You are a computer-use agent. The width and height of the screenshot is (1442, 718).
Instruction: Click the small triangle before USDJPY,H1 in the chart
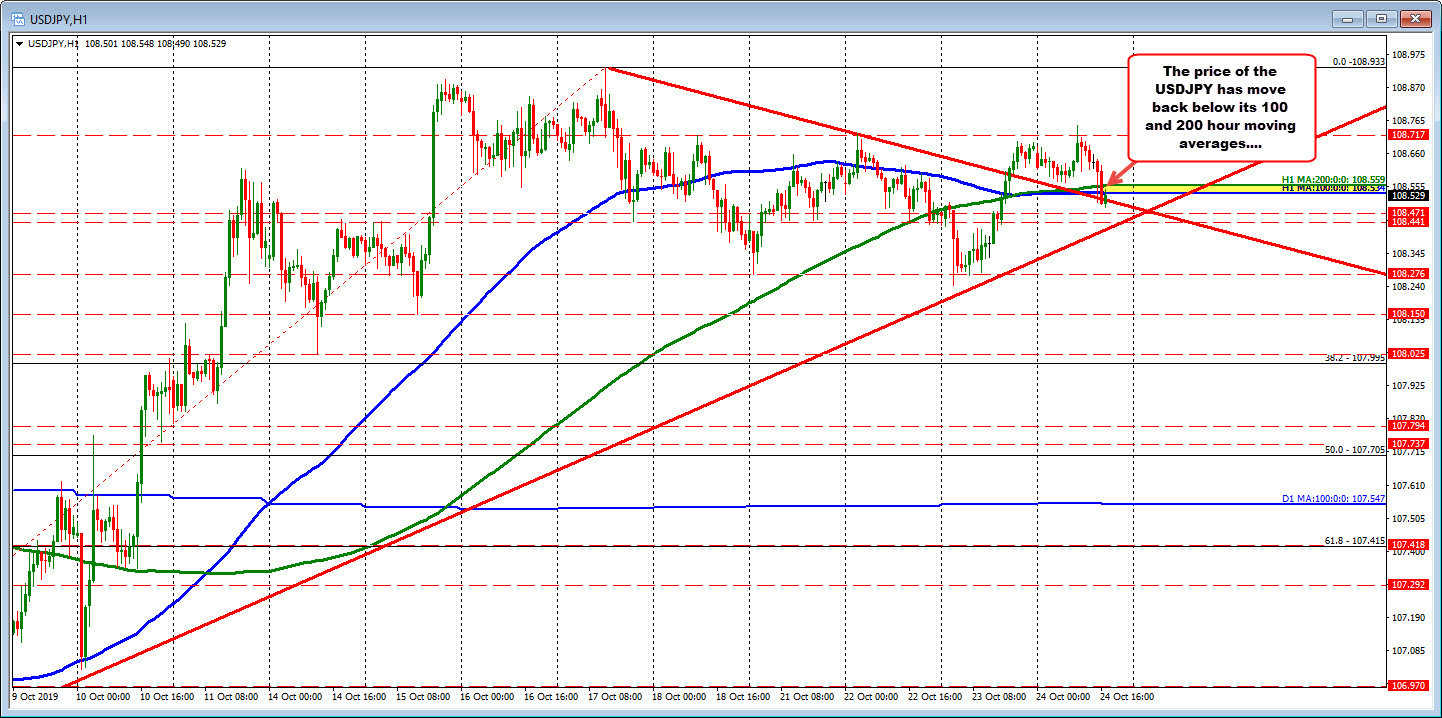[x=18, y=44]
